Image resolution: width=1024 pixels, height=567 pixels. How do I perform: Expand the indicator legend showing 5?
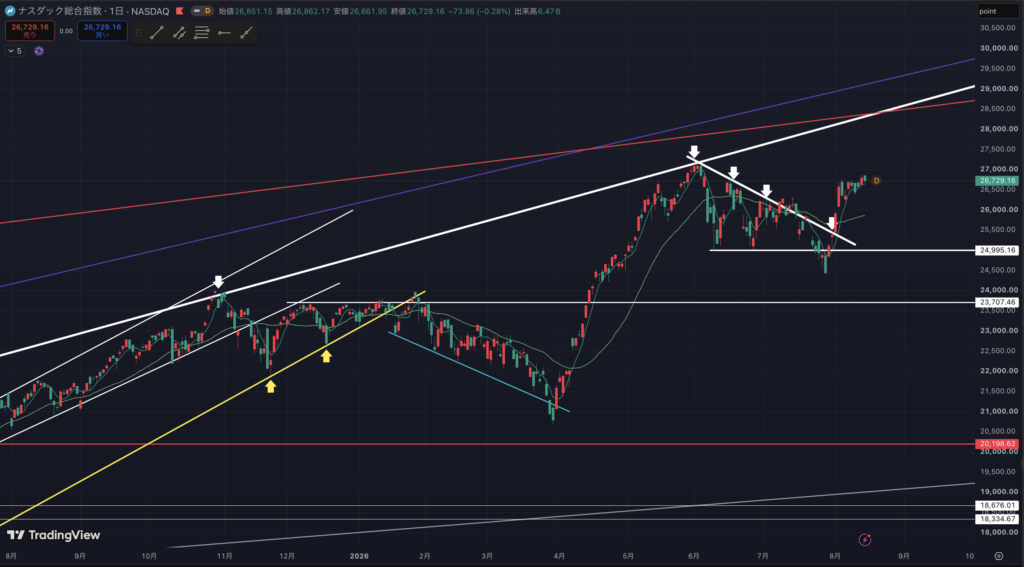[x=15, y=51]
